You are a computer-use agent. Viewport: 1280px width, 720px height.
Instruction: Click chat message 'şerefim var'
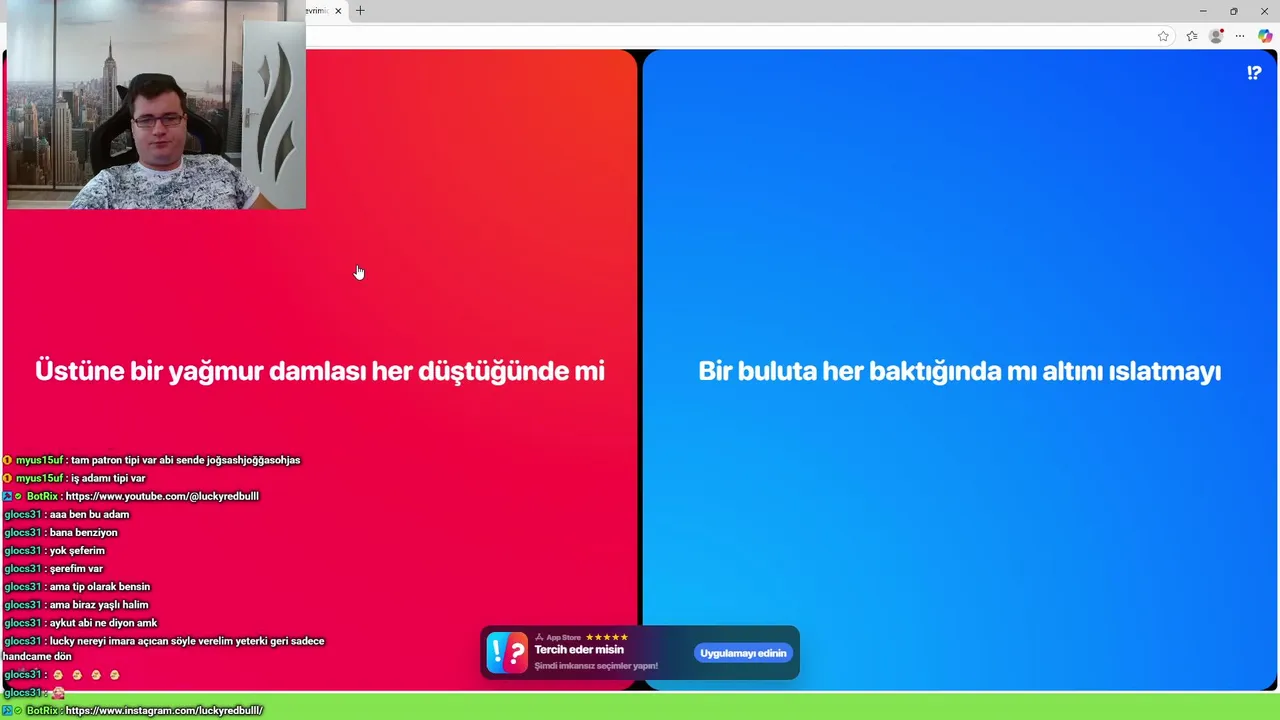click(76, 568)
